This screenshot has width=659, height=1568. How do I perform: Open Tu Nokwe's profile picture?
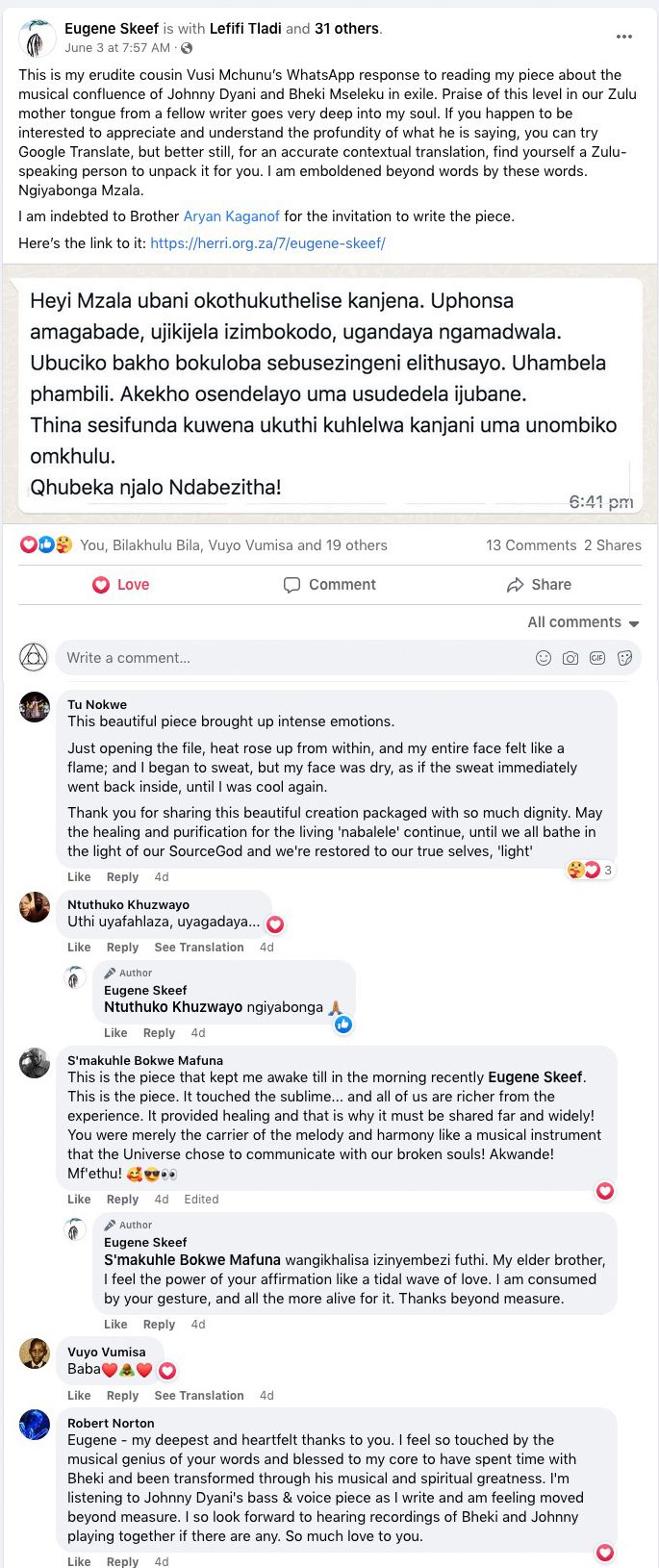(35, 707)
